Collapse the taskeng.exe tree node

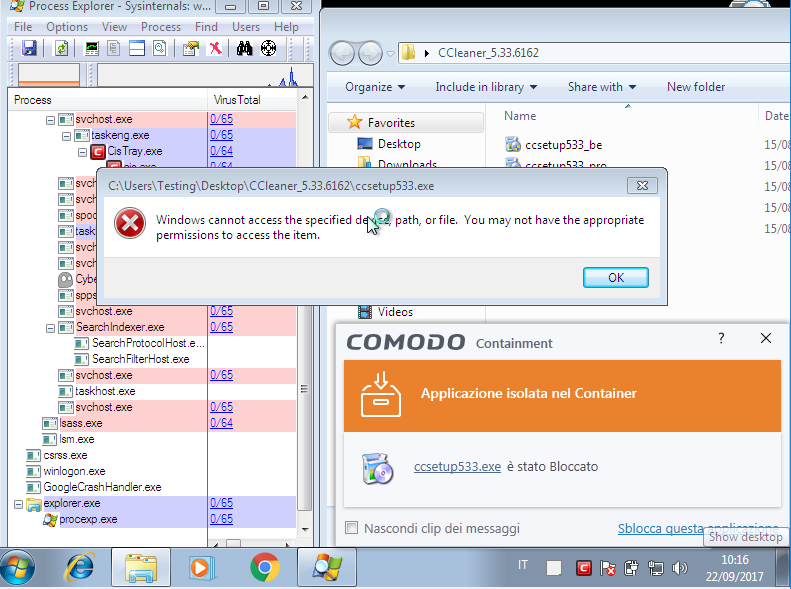(x=66, y=136)
